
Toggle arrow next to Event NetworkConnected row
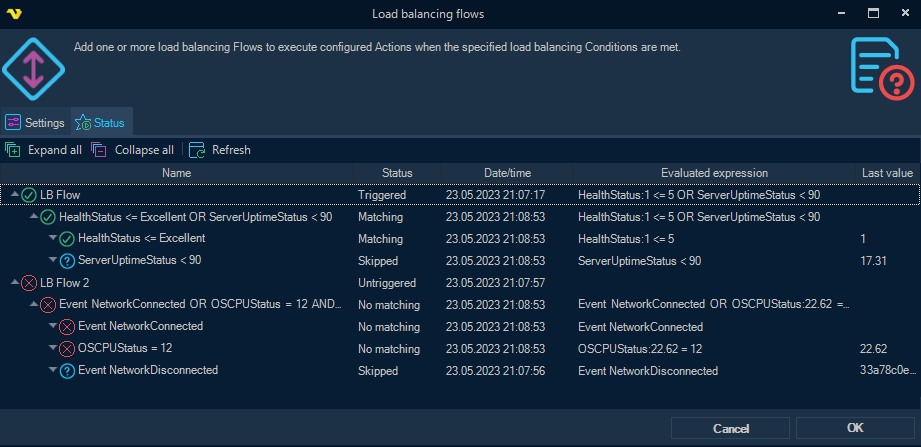click(53, 327)
